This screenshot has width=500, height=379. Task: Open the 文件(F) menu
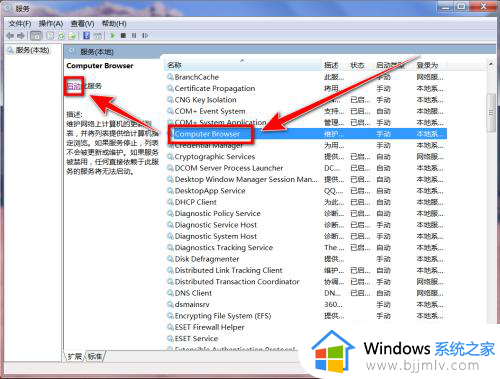pyautogui.click(x=20, y=24)
